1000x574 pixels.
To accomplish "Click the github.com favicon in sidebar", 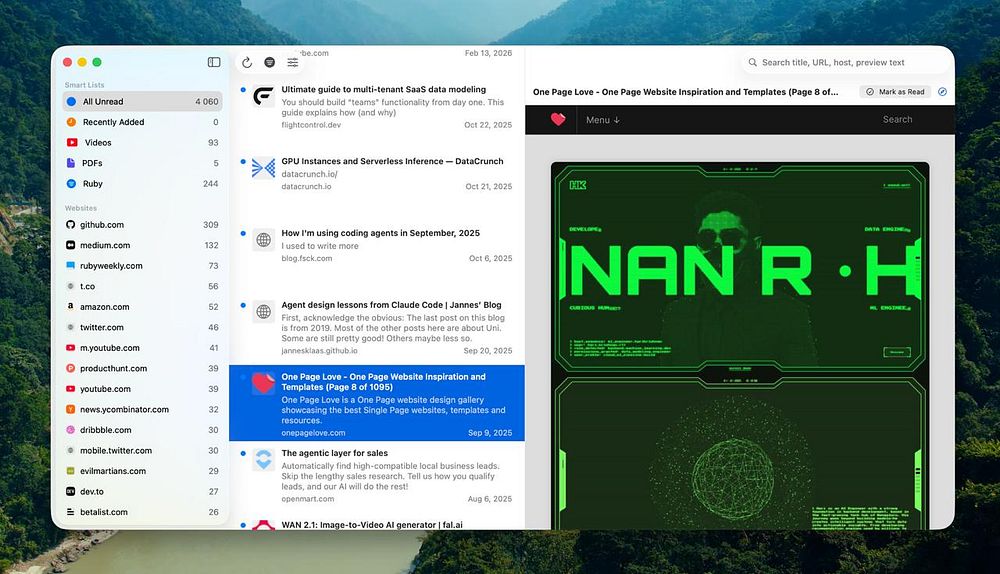I will click(x=70, y=224).
